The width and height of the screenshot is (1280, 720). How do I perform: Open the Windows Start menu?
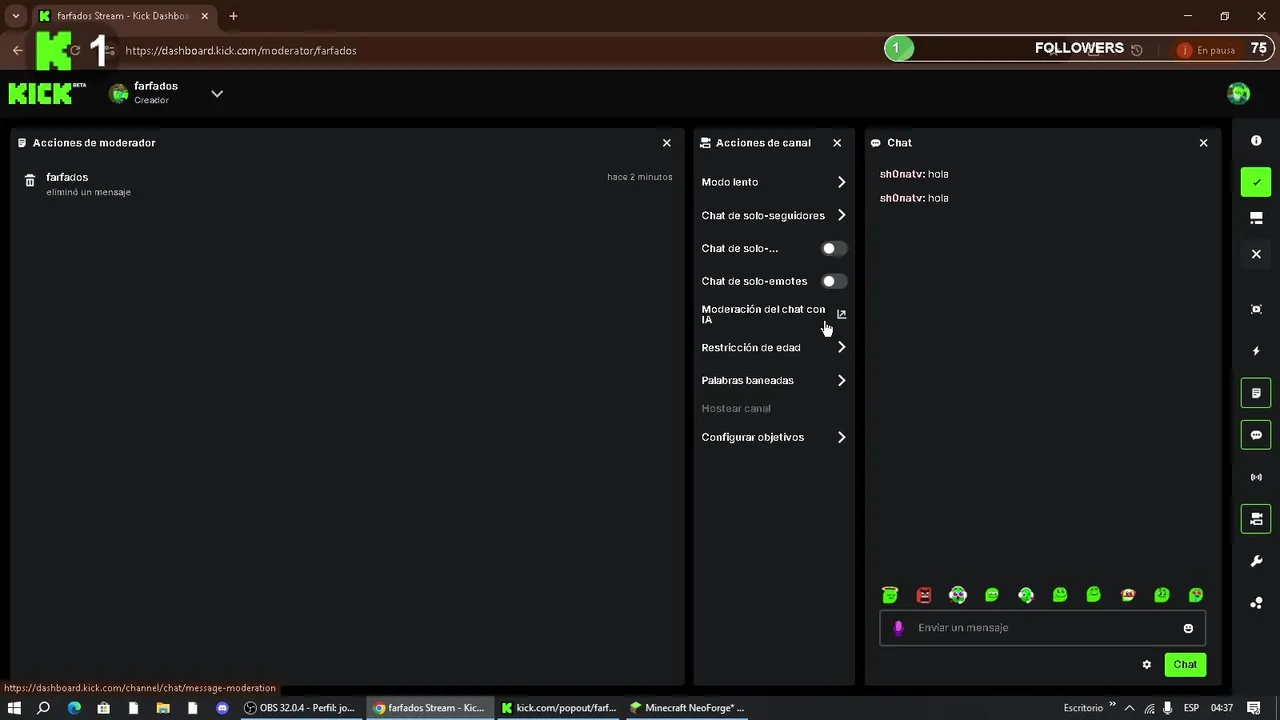(14, 708)
